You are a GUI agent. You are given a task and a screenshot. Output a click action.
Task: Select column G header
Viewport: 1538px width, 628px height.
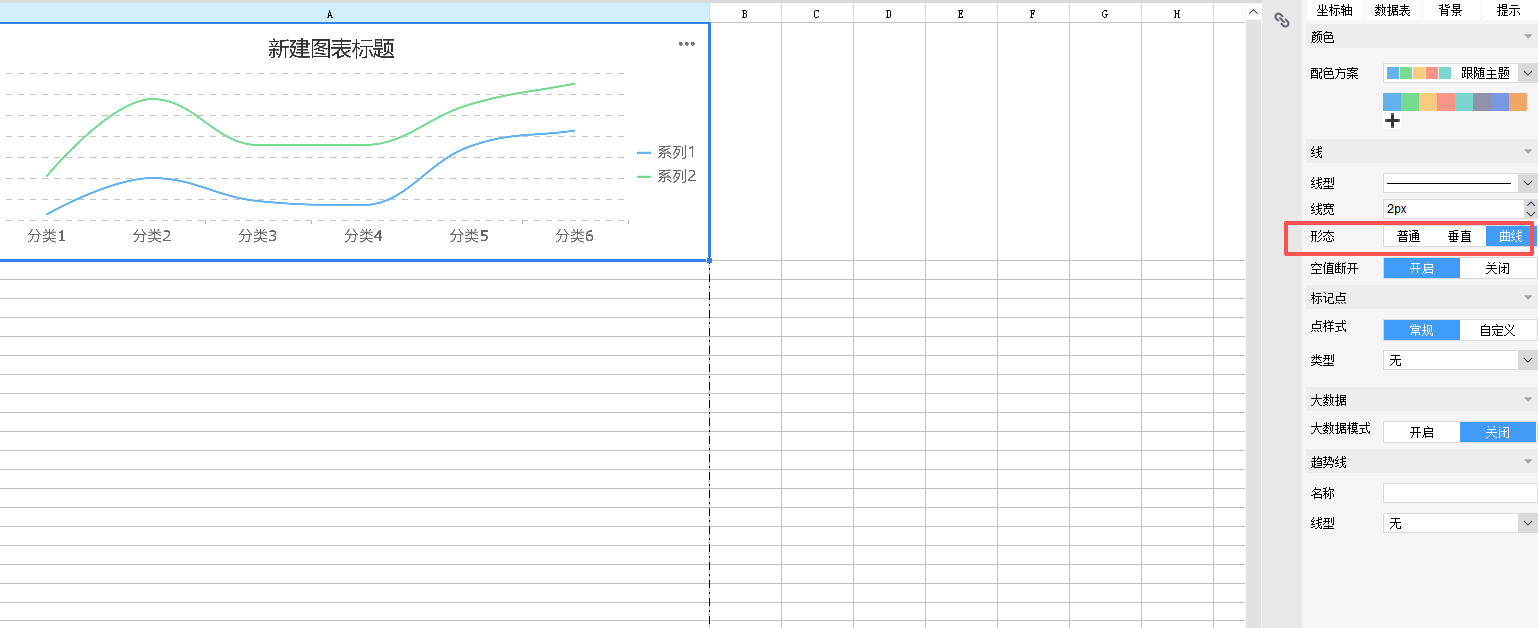[x=1105, y=13]
